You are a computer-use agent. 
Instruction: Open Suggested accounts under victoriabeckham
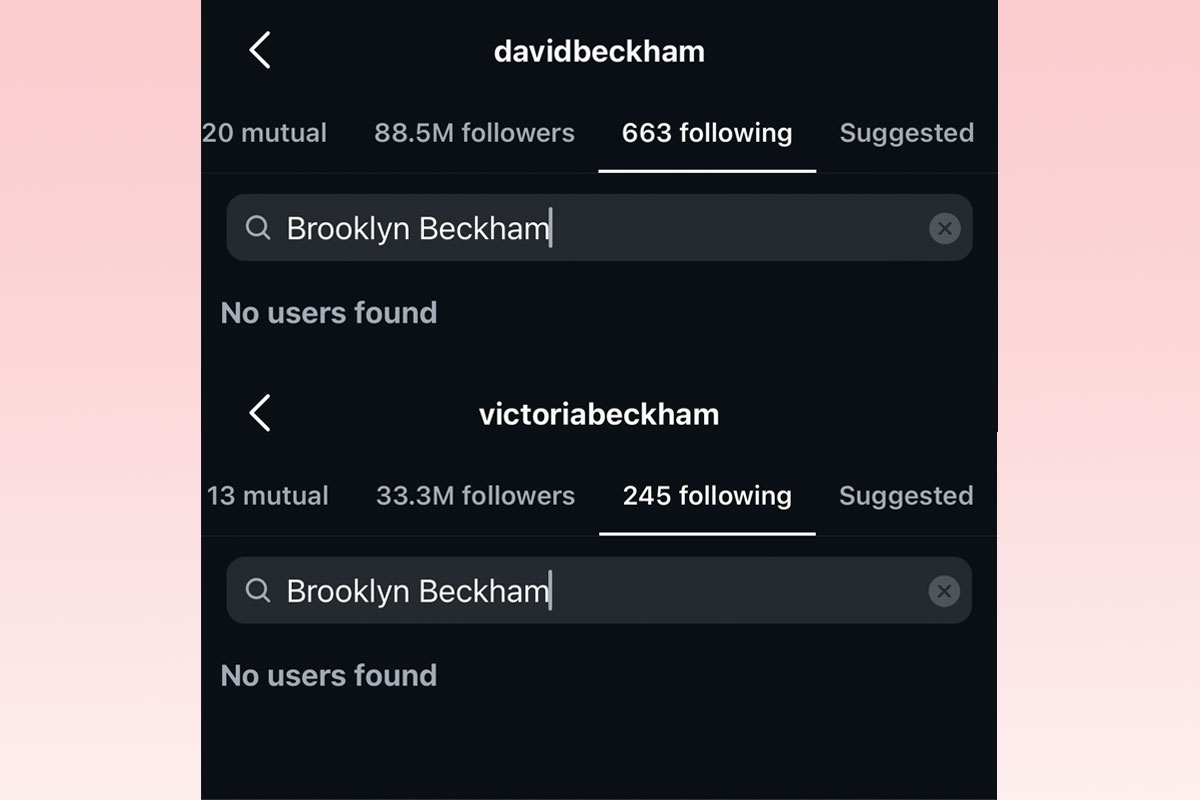click(906, 495)
